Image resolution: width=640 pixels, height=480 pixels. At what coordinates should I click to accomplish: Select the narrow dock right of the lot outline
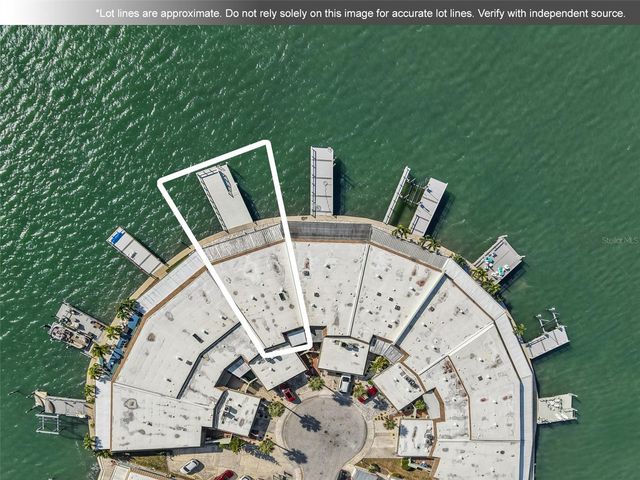322,181
